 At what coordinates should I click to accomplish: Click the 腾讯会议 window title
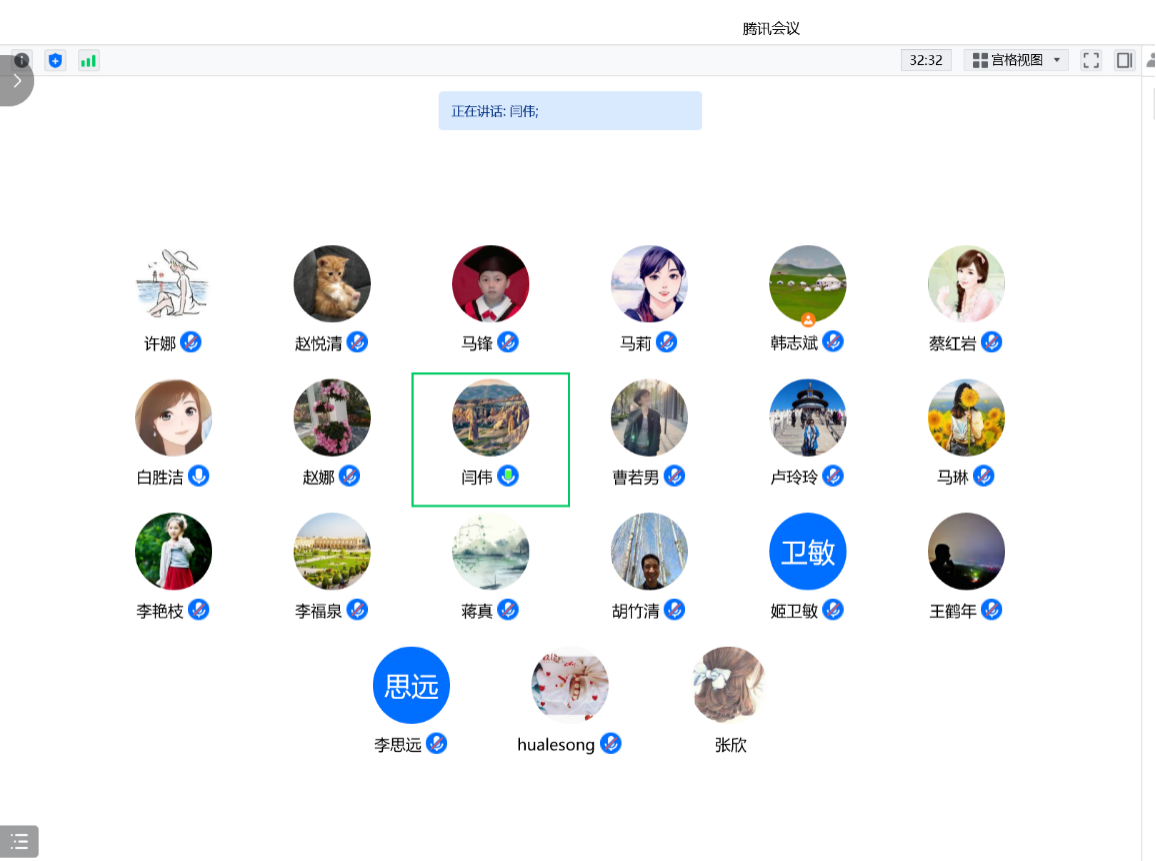click(x=771, y=28)
